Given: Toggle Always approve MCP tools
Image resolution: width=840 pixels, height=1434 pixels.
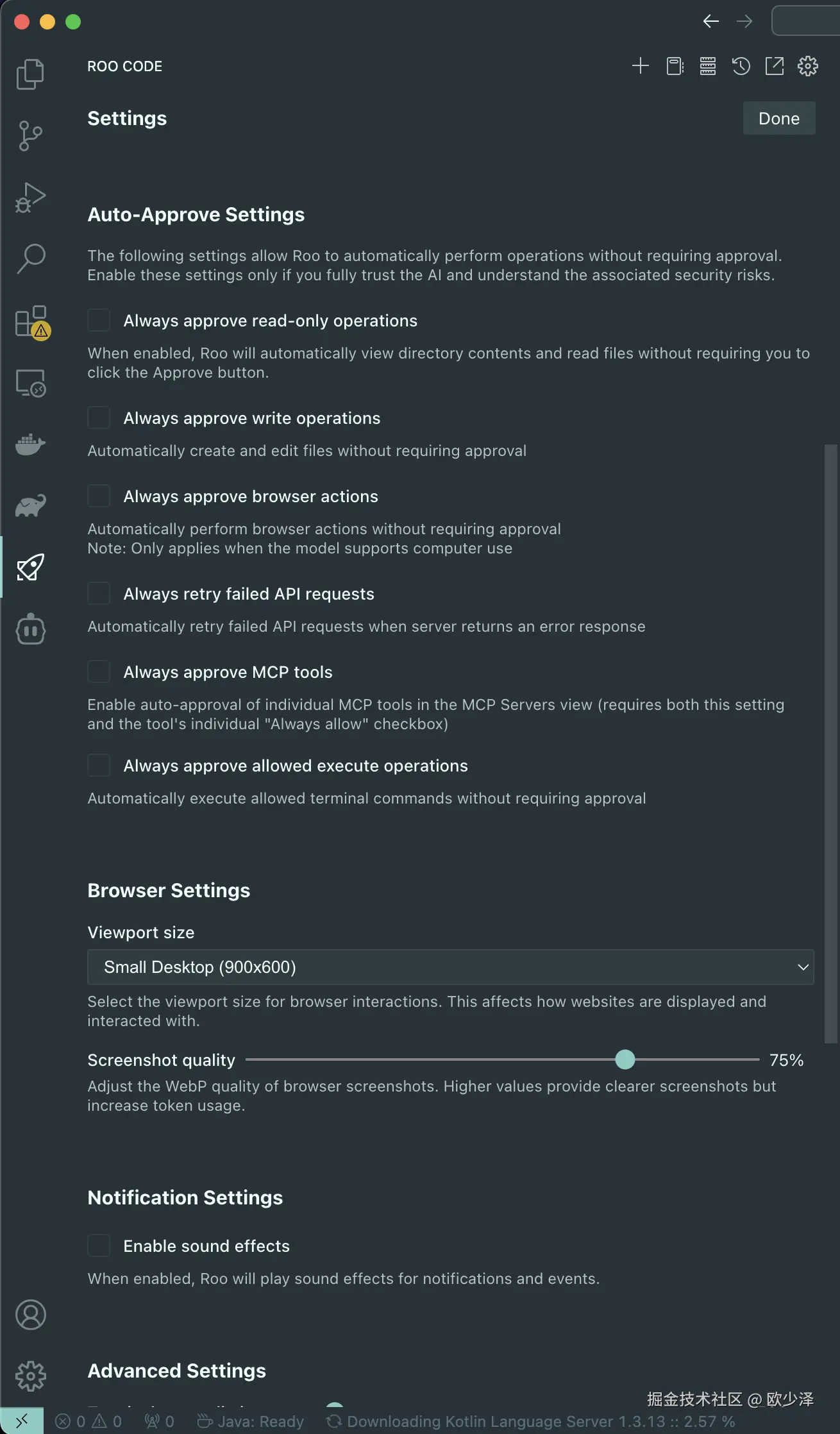Looking at the screenshot, I should [99, 671].
